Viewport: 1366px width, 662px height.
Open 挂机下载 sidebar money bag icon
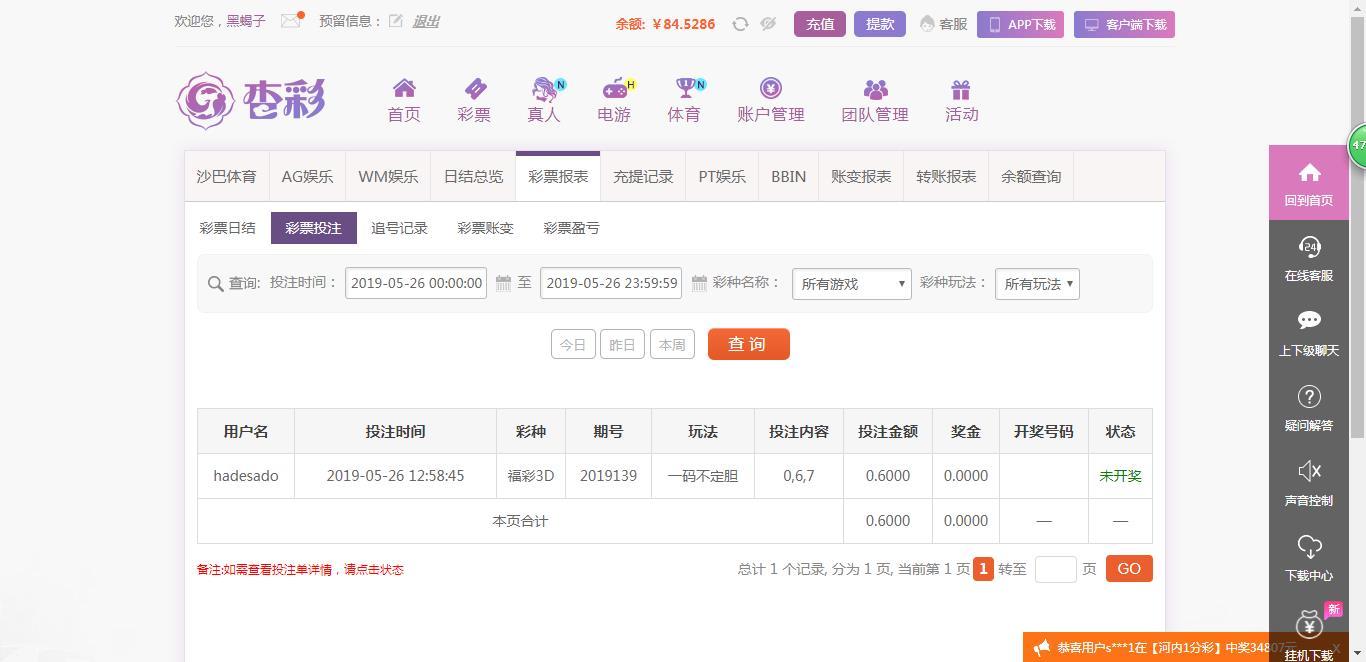point(1309,625)
